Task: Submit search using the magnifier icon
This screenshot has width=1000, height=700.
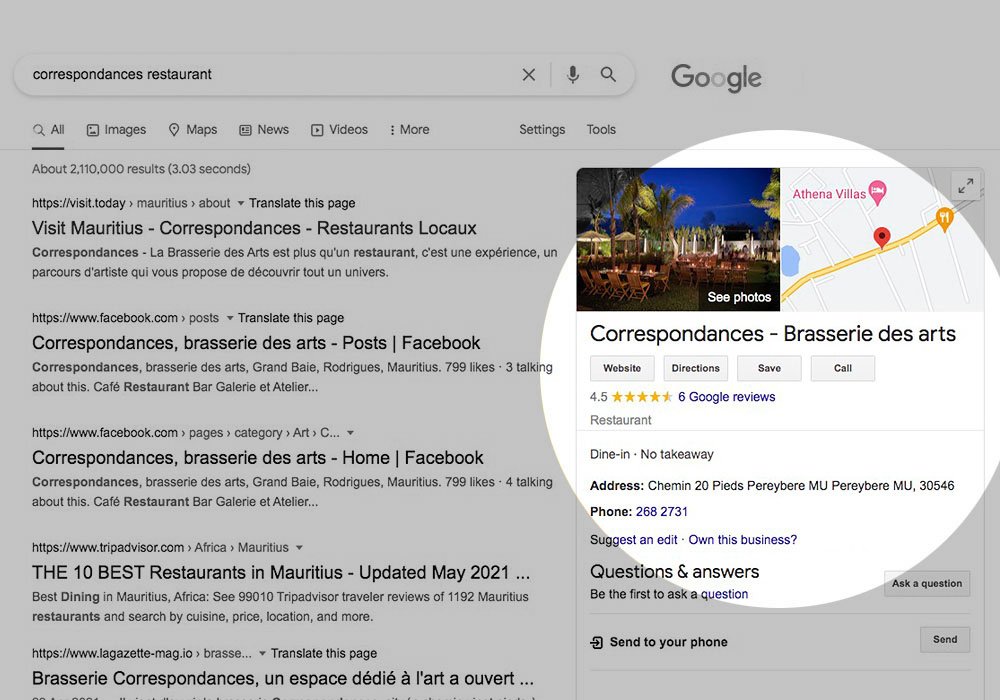Action: click(608, 75)
